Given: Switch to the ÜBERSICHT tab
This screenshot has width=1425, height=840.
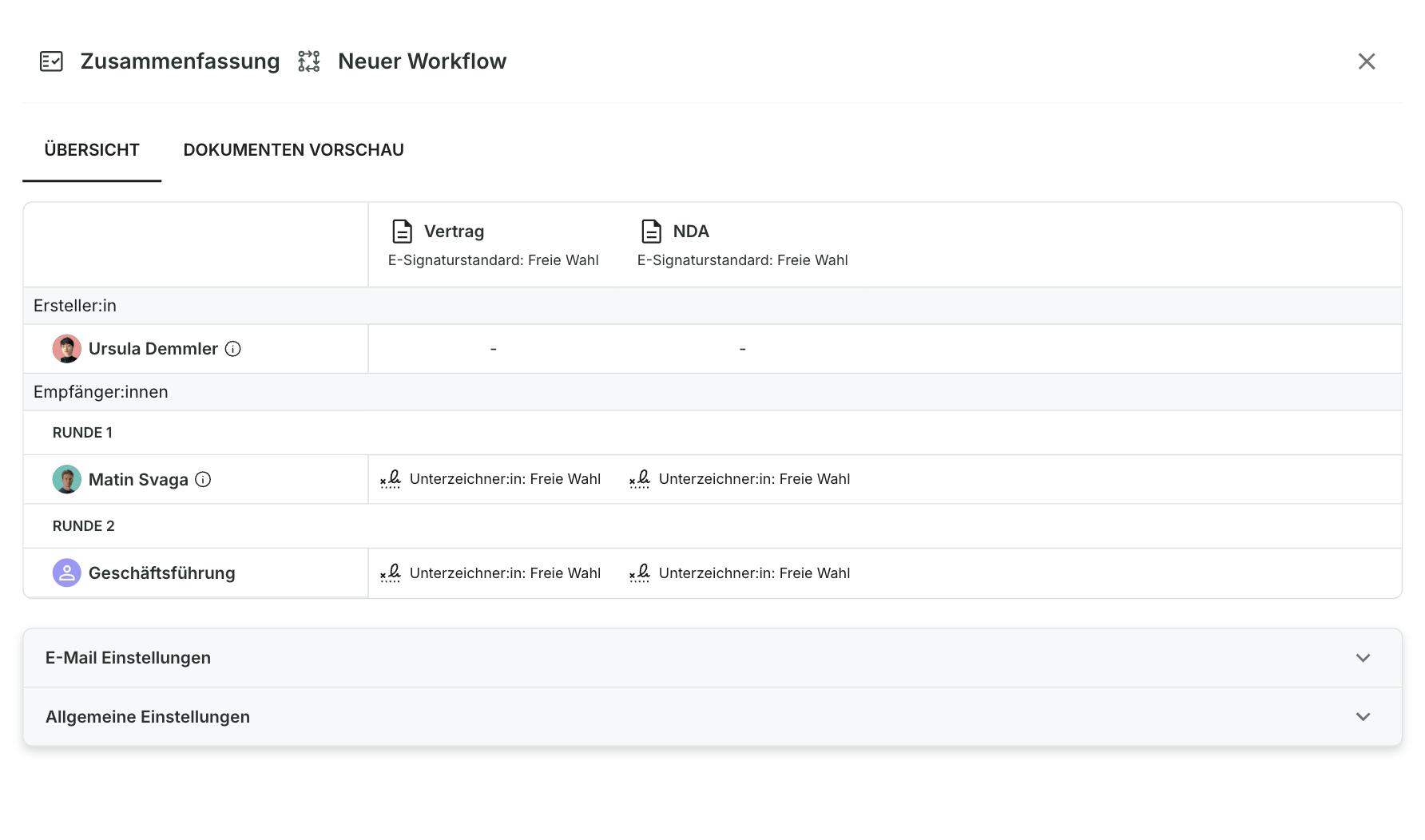Looking at the screenshot, I should click(92, 150).
